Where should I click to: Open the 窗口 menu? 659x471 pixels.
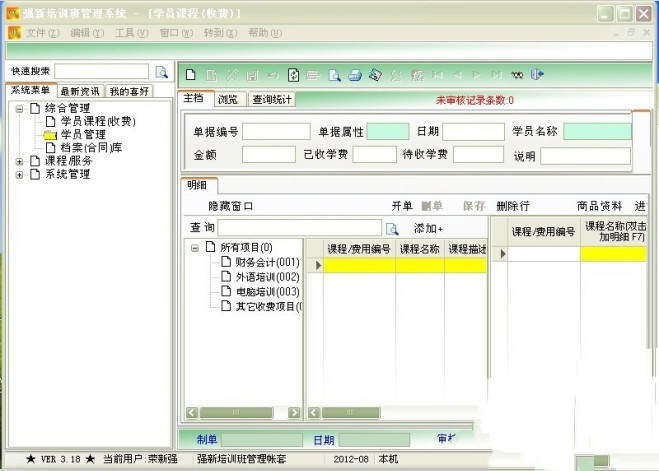pos(176,33)
